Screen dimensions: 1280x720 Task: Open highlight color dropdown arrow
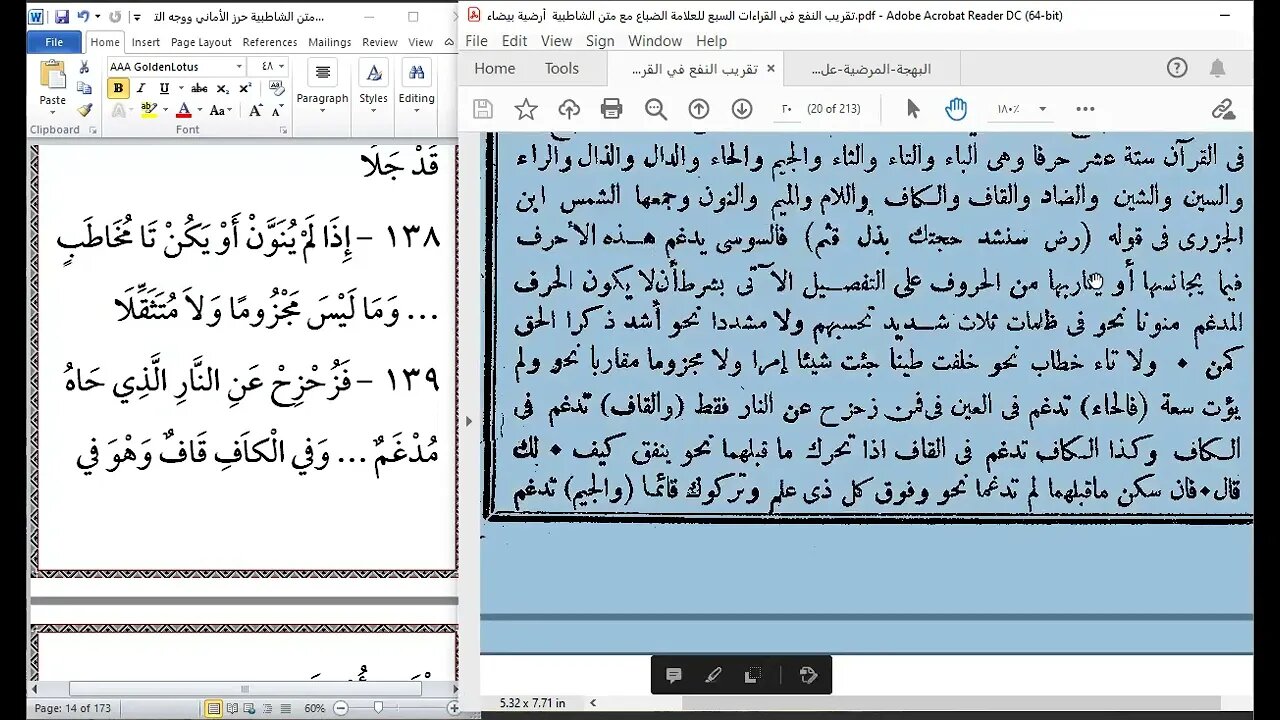tap(164, 110)
